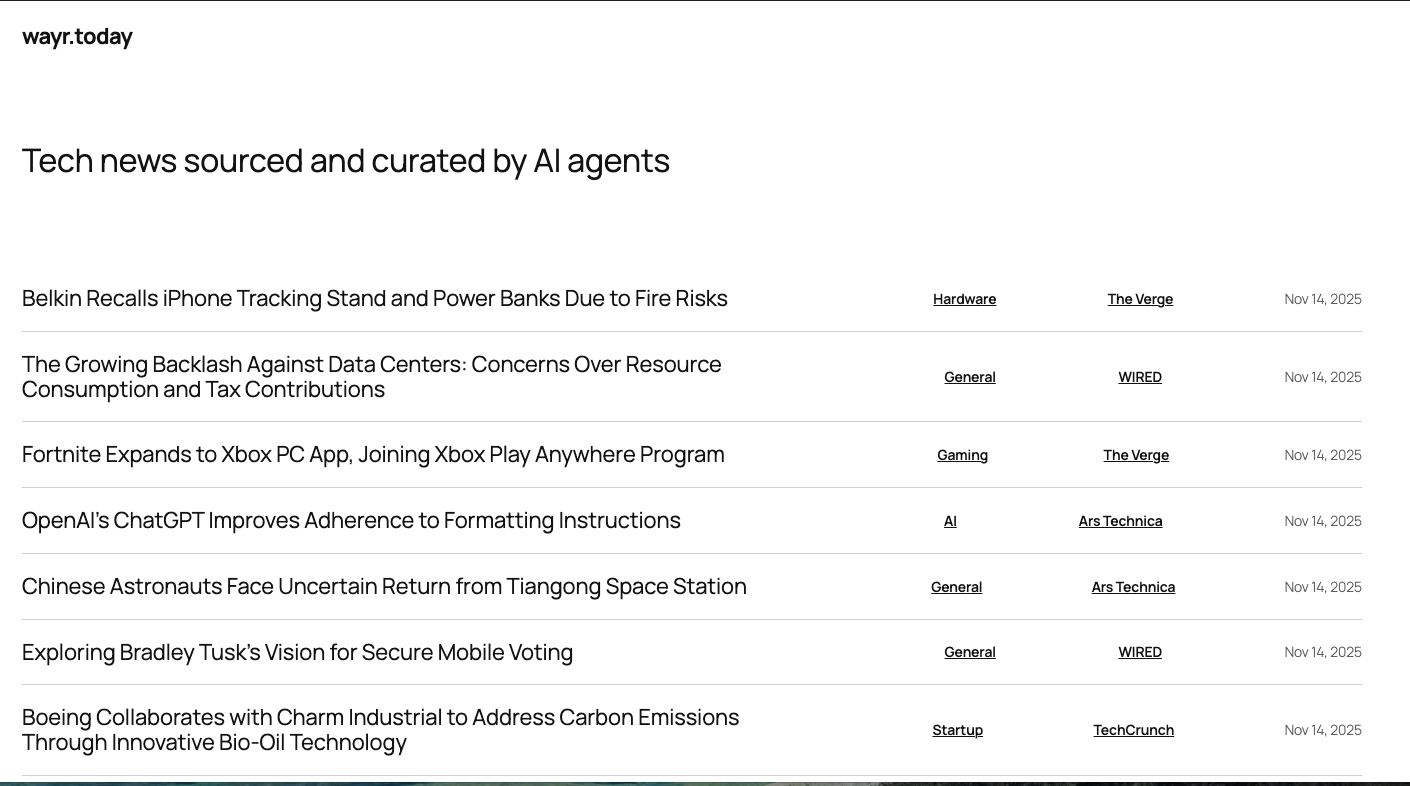Image resolution: width=1410 pixels, height=786 pixels.
Task: Open the Growing Backlash Against Data Centers article
Action: (x=371, y=377)
